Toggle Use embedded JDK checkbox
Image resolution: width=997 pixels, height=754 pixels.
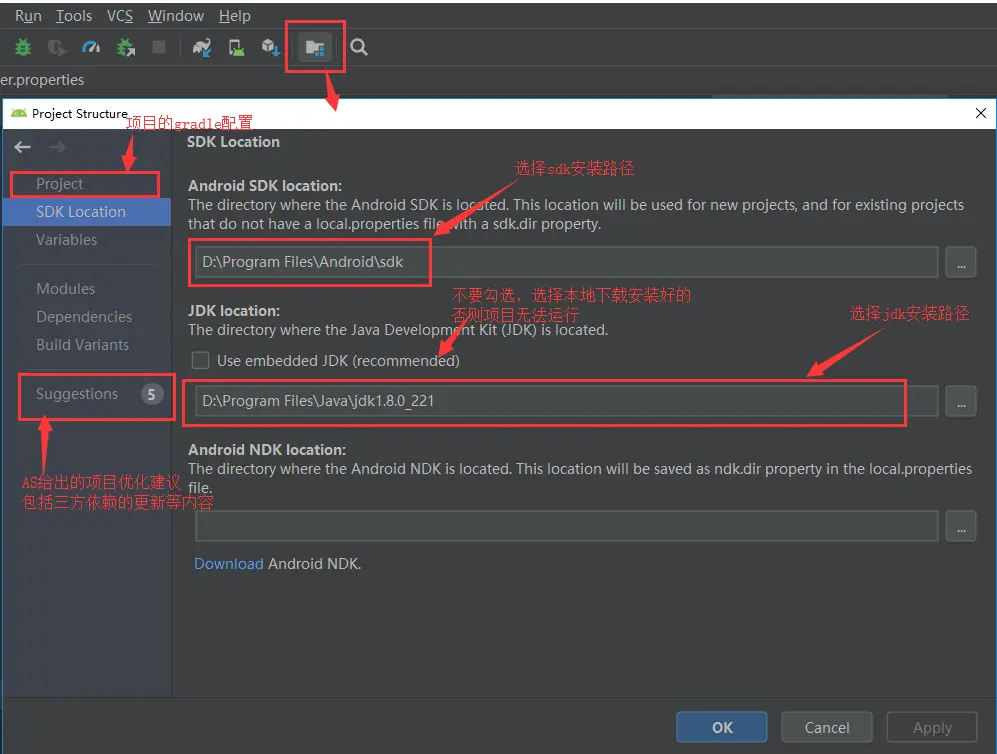[x=200, y=360]
